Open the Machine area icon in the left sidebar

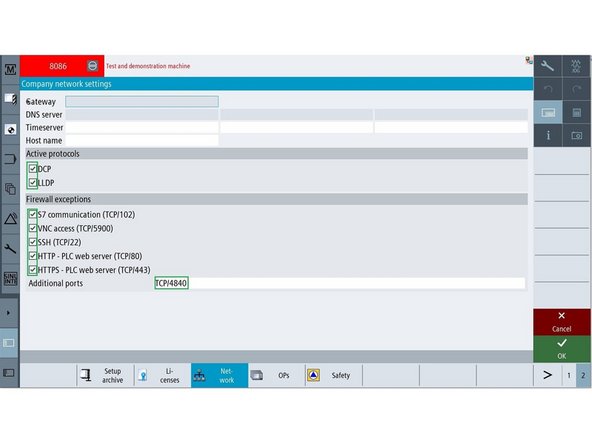click(10, 69)
